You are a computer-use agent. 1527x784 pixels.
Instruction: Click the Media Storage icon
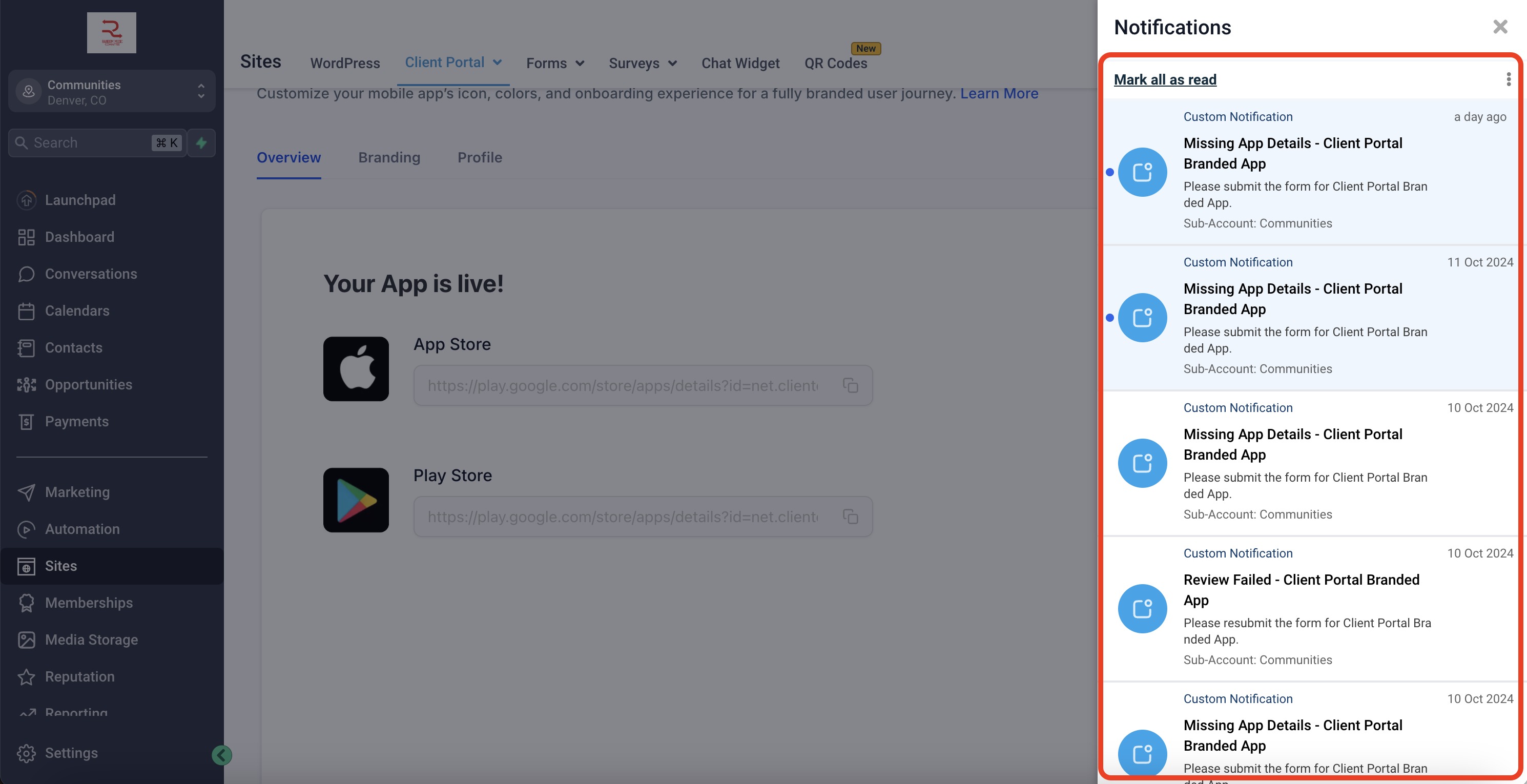[x=26, y=640]
